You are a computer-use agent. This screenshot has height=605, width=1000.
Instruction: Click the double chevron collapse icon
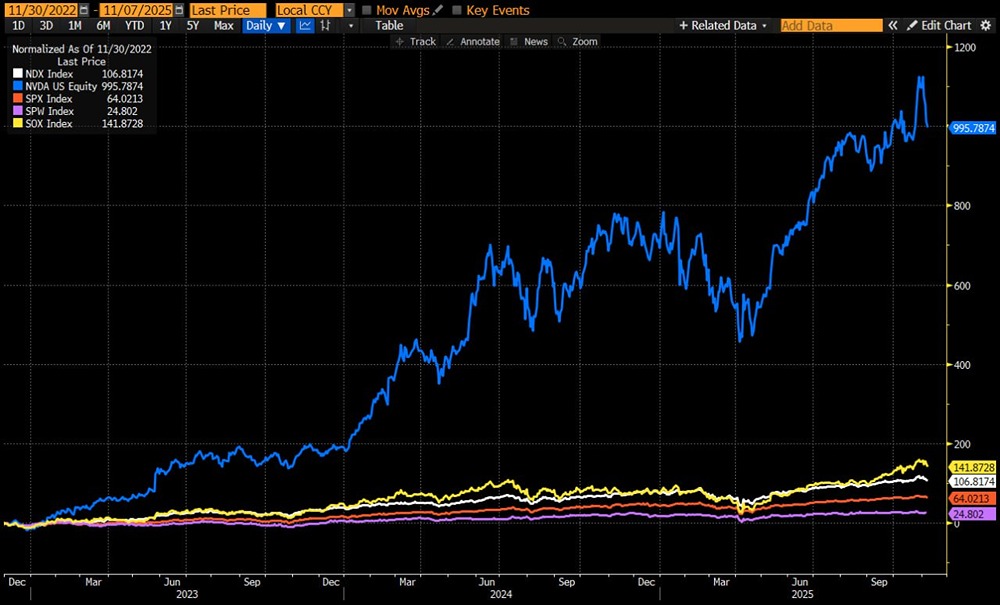point(893,25)
